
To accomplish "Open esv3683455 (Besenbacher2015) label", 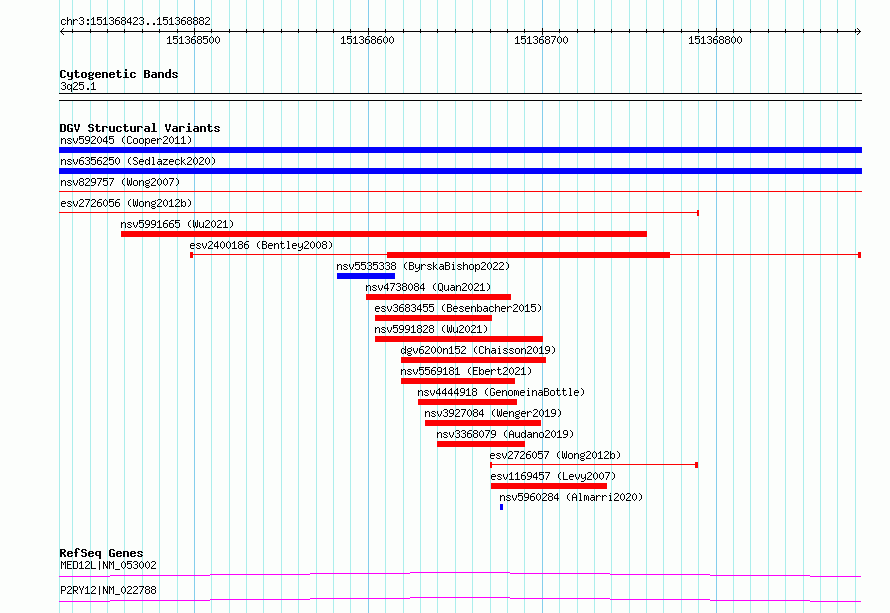I will (458, 308).
